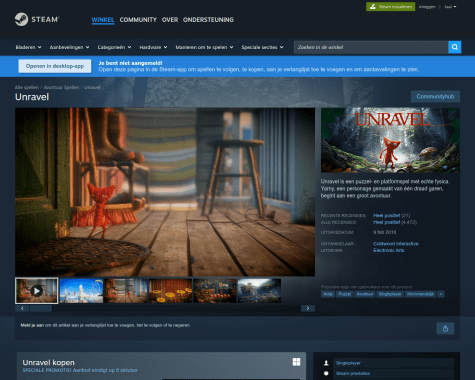Open the OVER tab
This screenshot has height=380, width=475.
pos(170,20)
